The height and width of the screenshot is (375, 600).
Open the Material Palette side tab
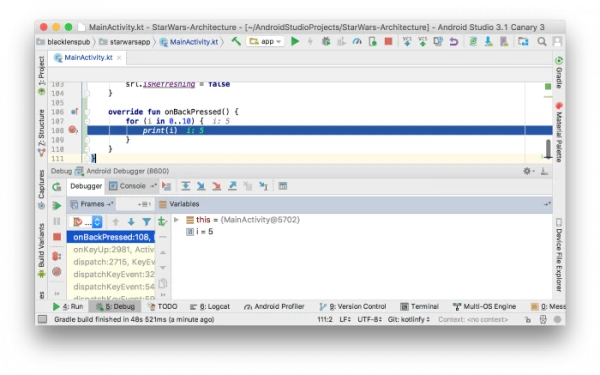tap(559, 132)
